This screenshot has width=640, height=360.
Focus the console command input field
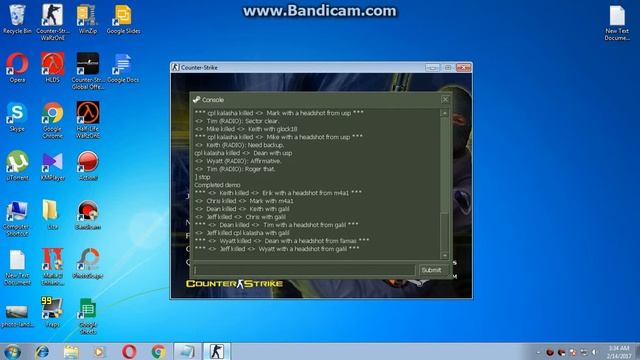coord(304,270)
